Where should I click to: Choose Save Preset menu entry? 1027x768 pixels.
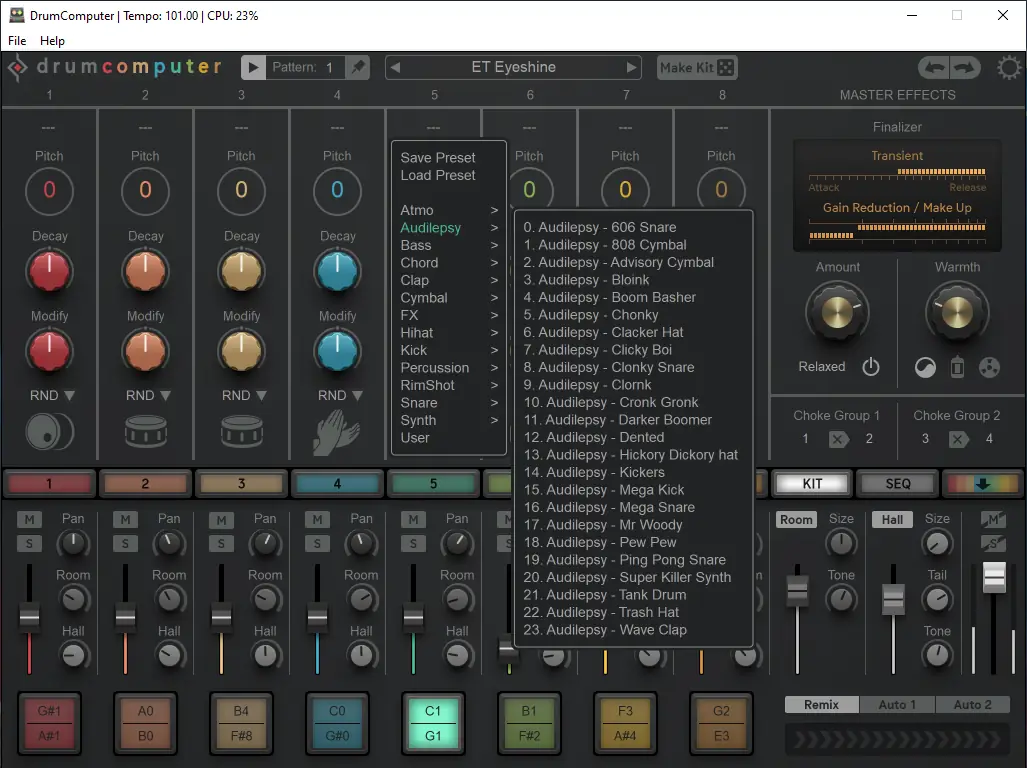(438, 158)
